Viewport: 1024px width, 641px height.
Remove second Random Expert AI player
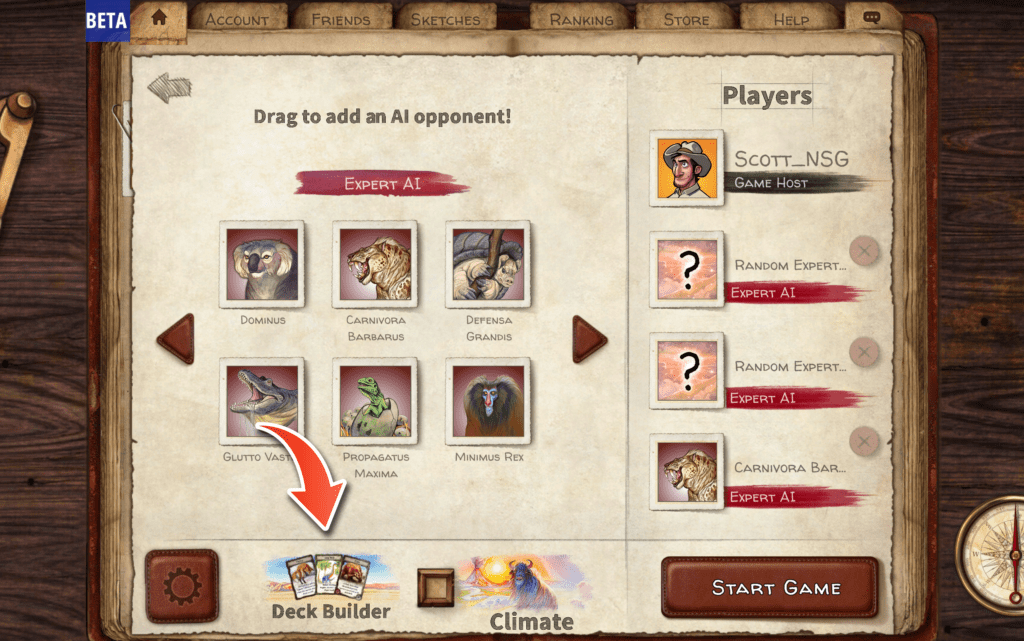pyautogui.click(x=864, y=352)
